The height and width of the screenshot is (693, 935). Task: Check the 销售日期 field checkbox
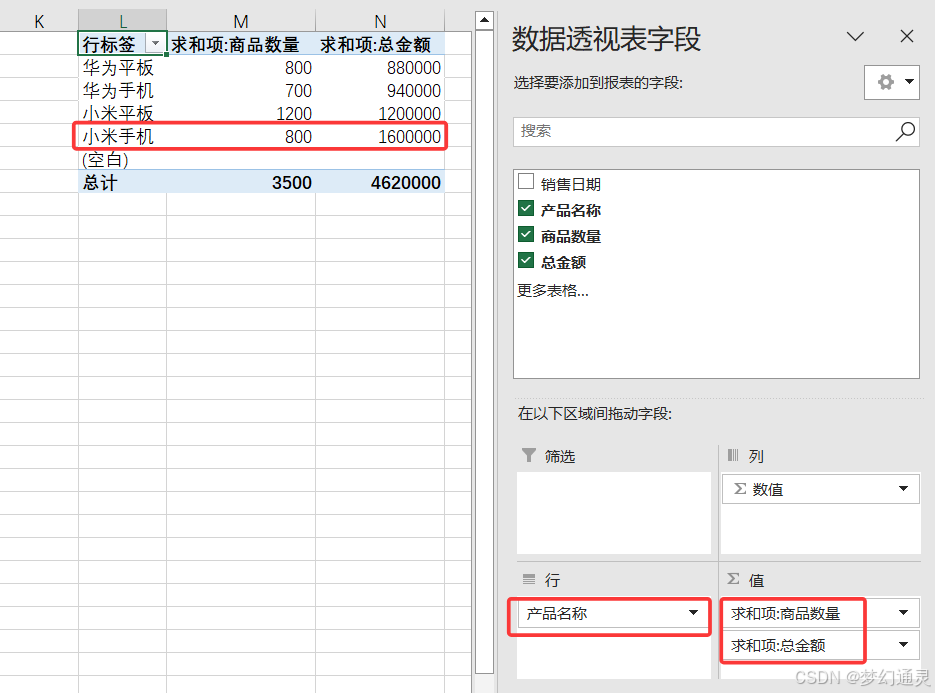click(x=526, y=181)
